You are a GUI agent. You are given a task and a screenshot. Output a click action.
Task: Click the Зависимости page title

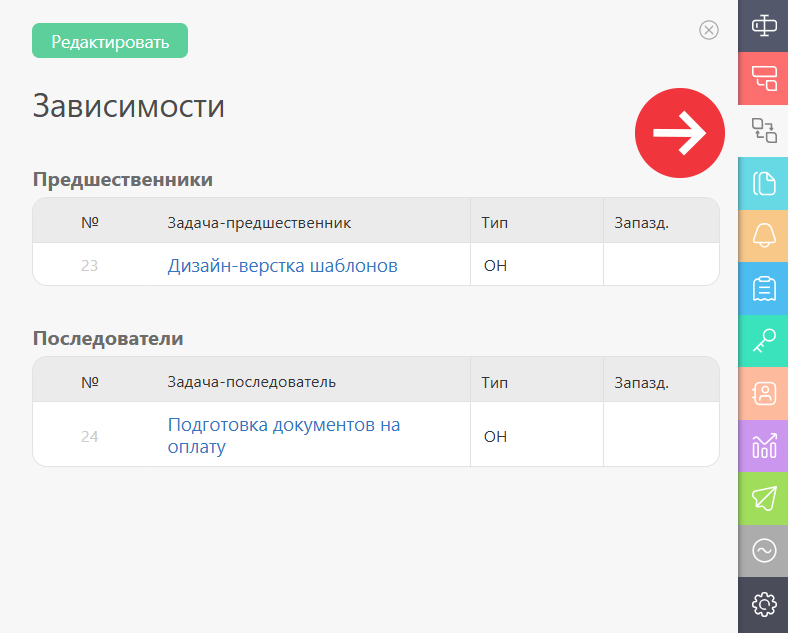pyautogui.click(x=129, y=106)
